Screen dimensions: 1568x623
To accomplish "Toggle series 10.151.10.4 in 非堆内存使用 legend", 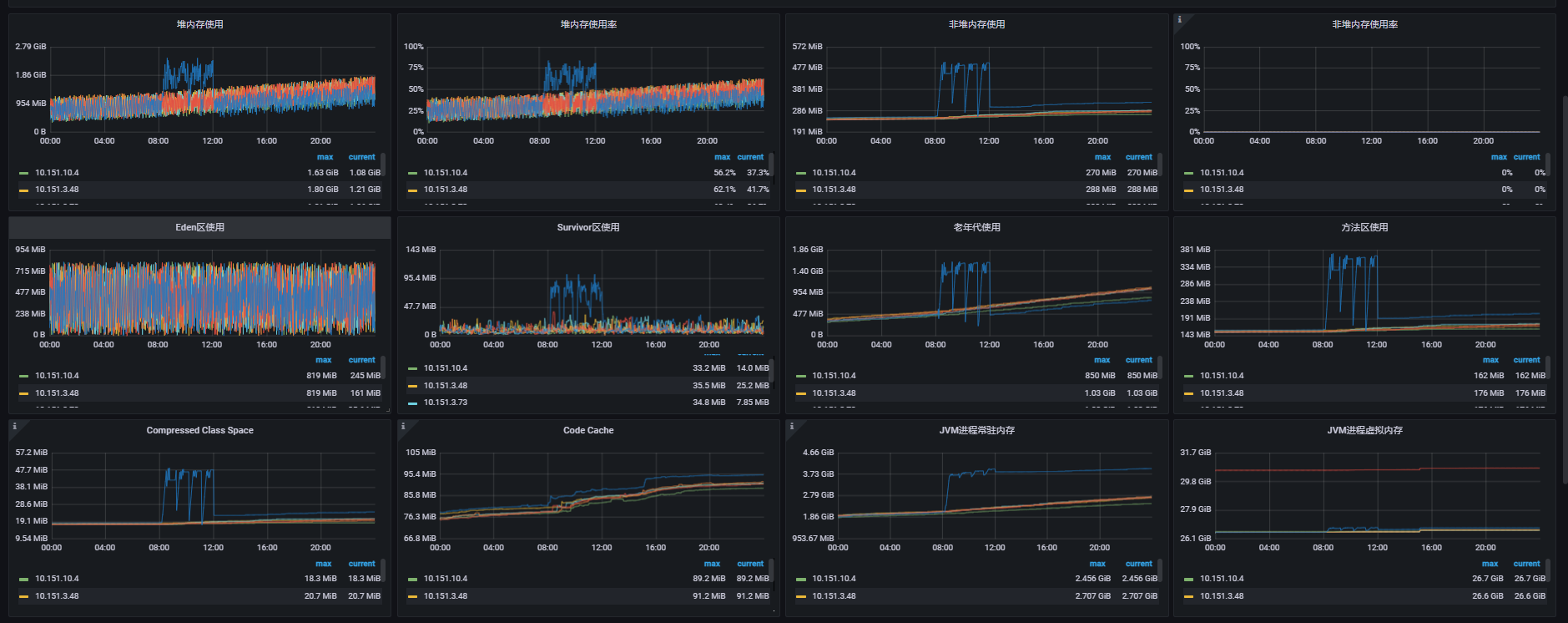I will (x=834, y=173).
